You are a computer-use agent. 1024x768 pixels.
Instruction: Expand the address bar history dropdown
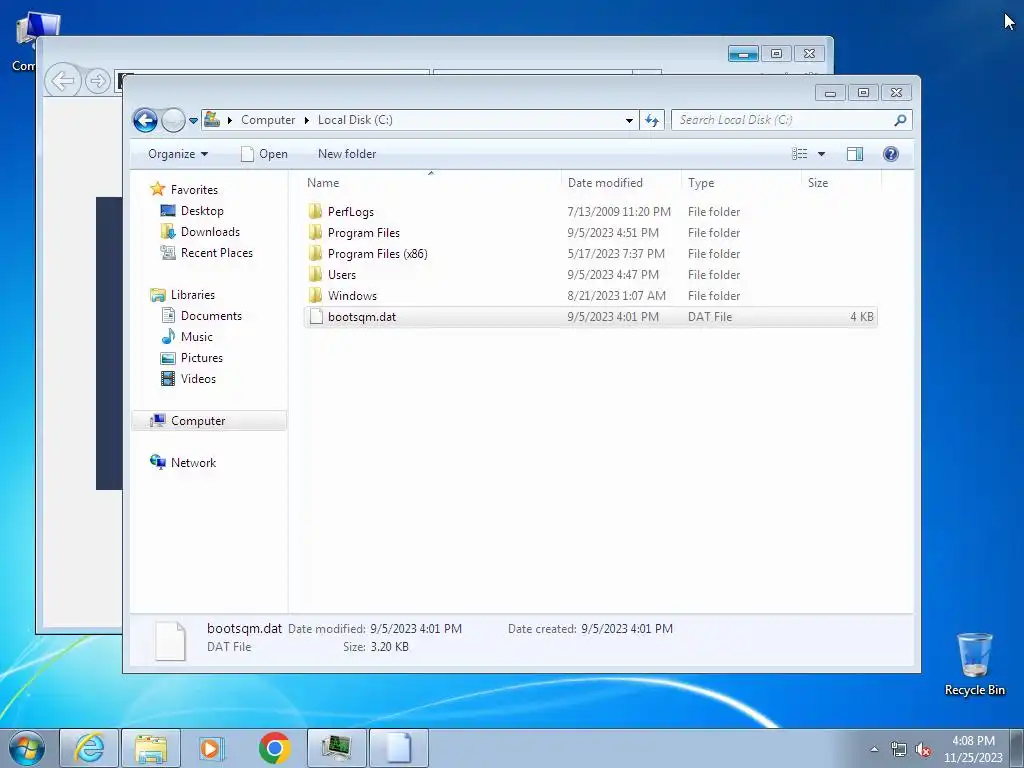[629, 120]
